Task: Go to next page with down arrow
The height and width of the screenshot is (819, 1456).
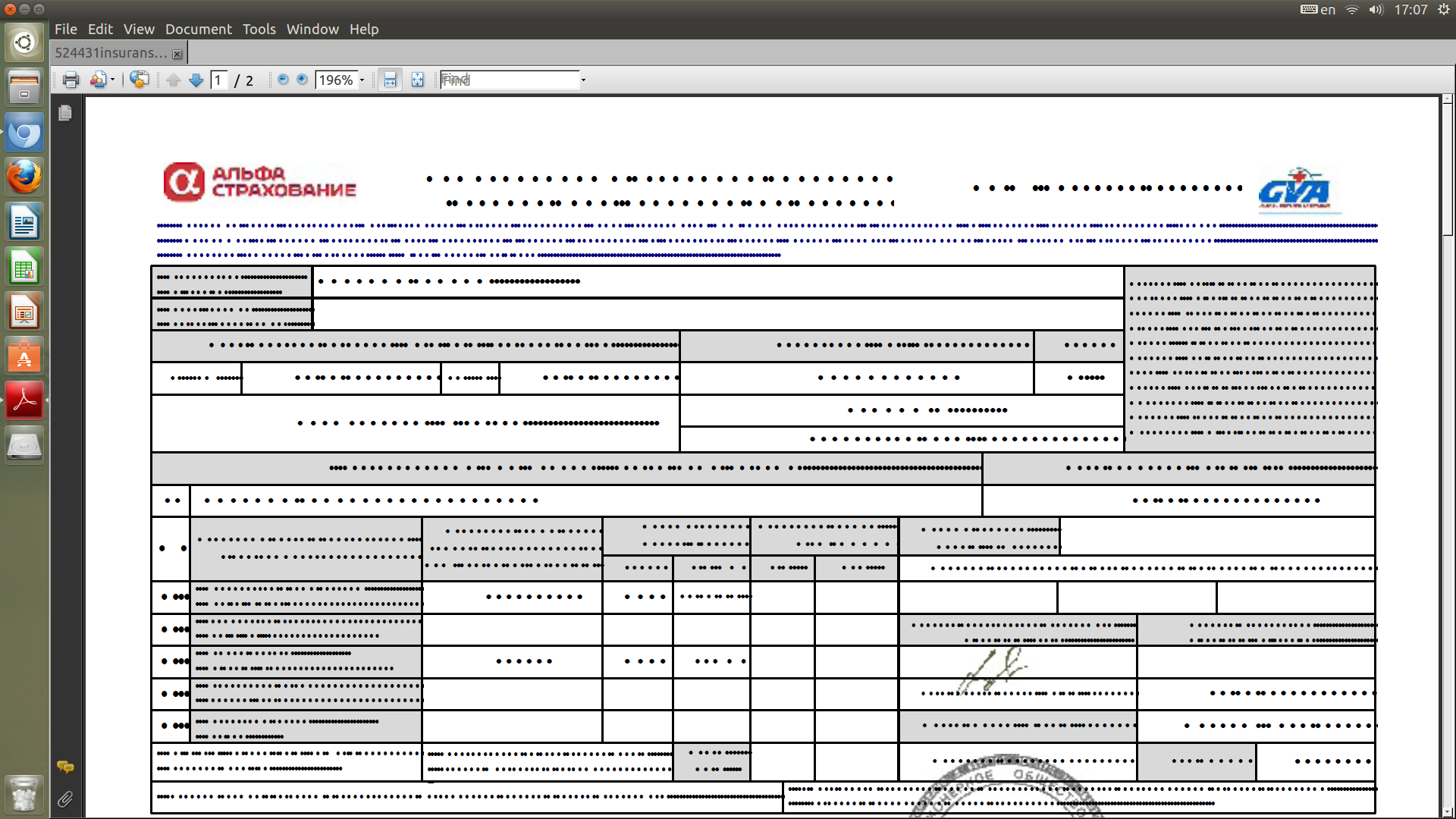Action: coord(196,80)
